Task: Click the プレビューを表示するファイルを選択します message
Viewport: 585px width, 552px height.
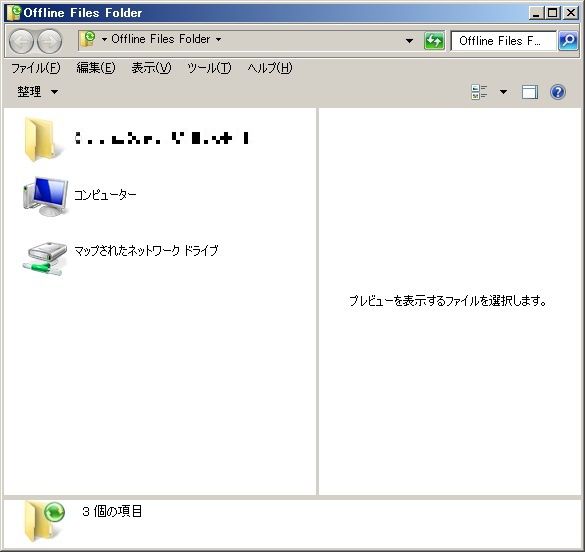Action: tap(448, 301)
